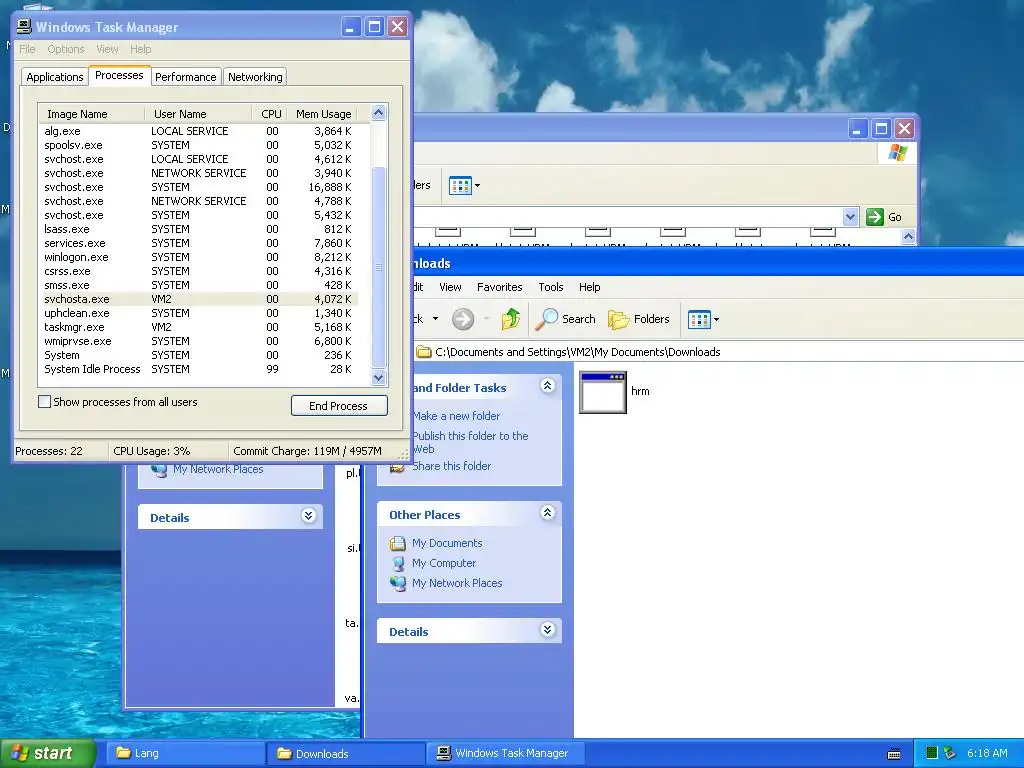Go up one folder level in Downloads
Screen dimensions: 1024x768
tap(511, 319)
